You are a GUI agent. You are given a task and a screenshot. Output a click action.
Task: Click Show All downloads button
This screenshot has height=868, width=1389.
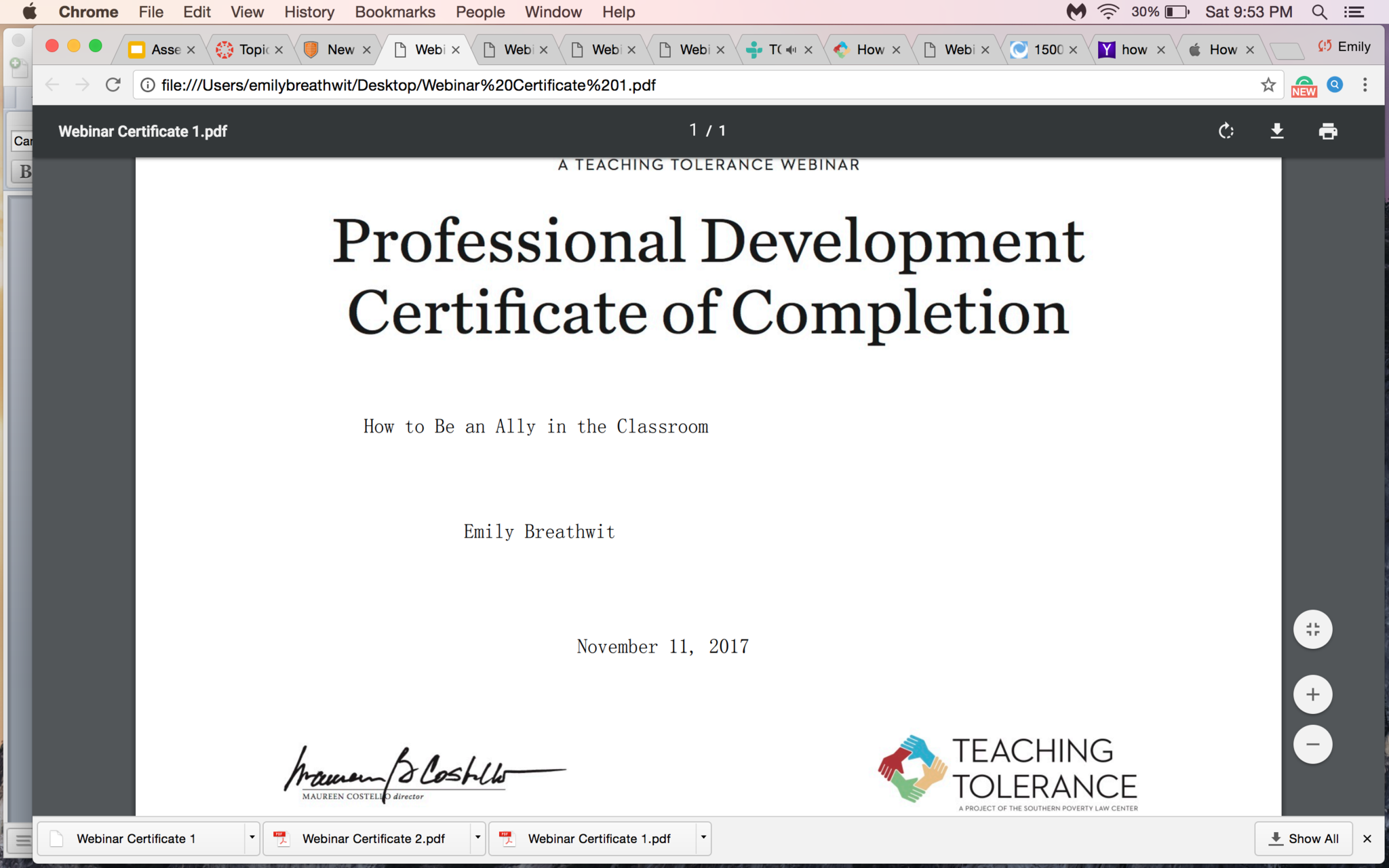coord(1304,838)
